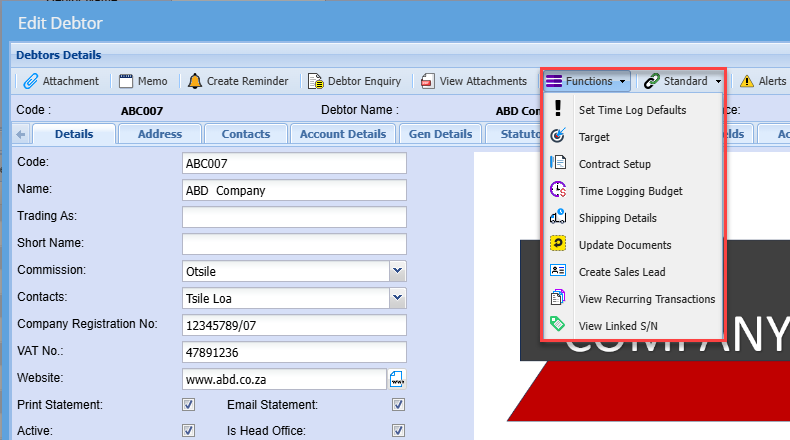Switch to the Contacts tab
The image size is (790, 440).
click(x=246, y=134)
